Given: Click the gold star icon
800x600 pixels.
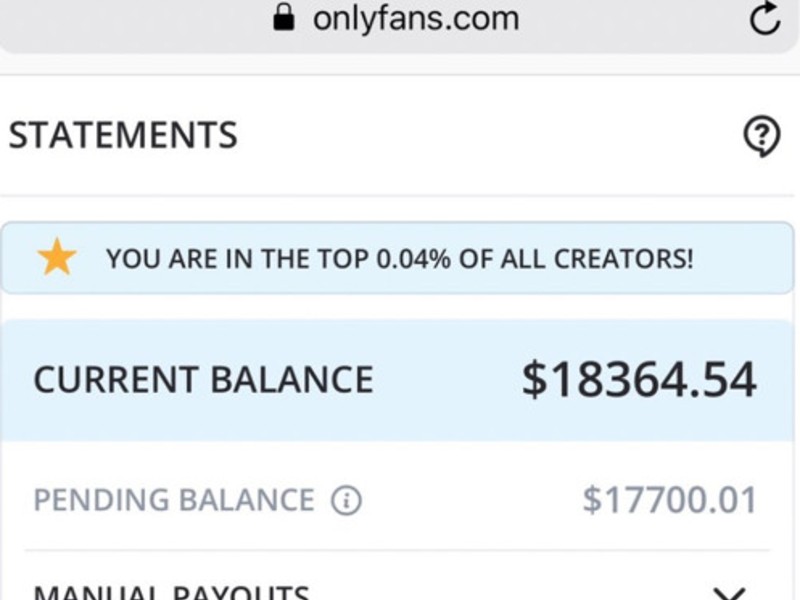Looking at the screenshot, I should point(57,257).
